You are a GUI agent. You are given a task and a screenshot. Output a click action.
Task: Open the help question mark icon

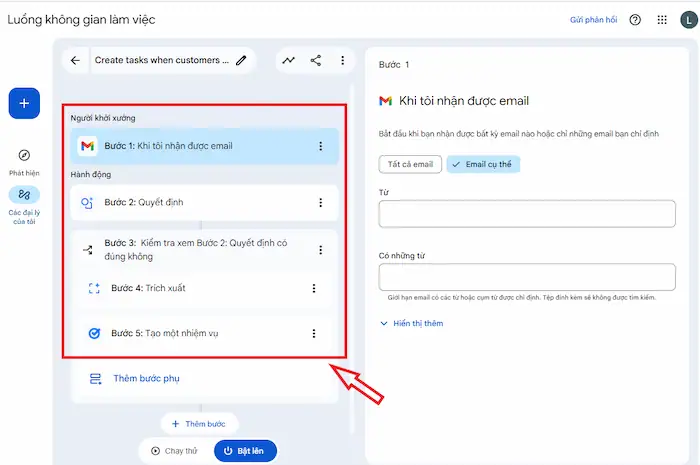(x=635, y=20)
